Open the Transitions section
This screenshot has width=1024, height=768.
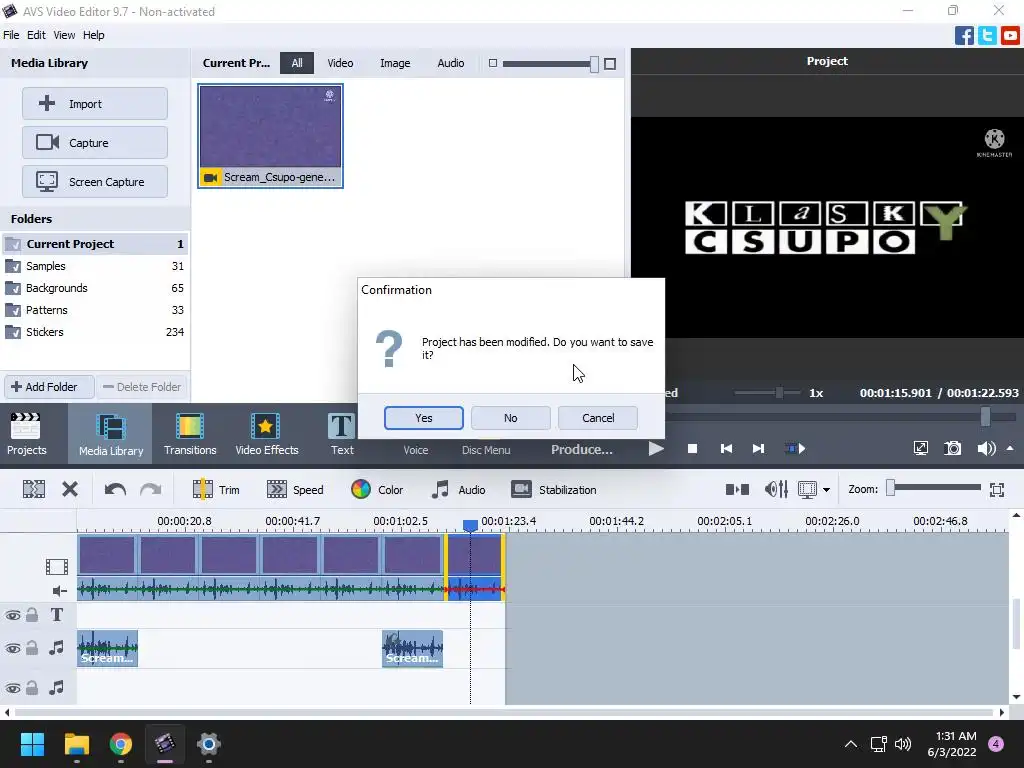pos(190,434)
